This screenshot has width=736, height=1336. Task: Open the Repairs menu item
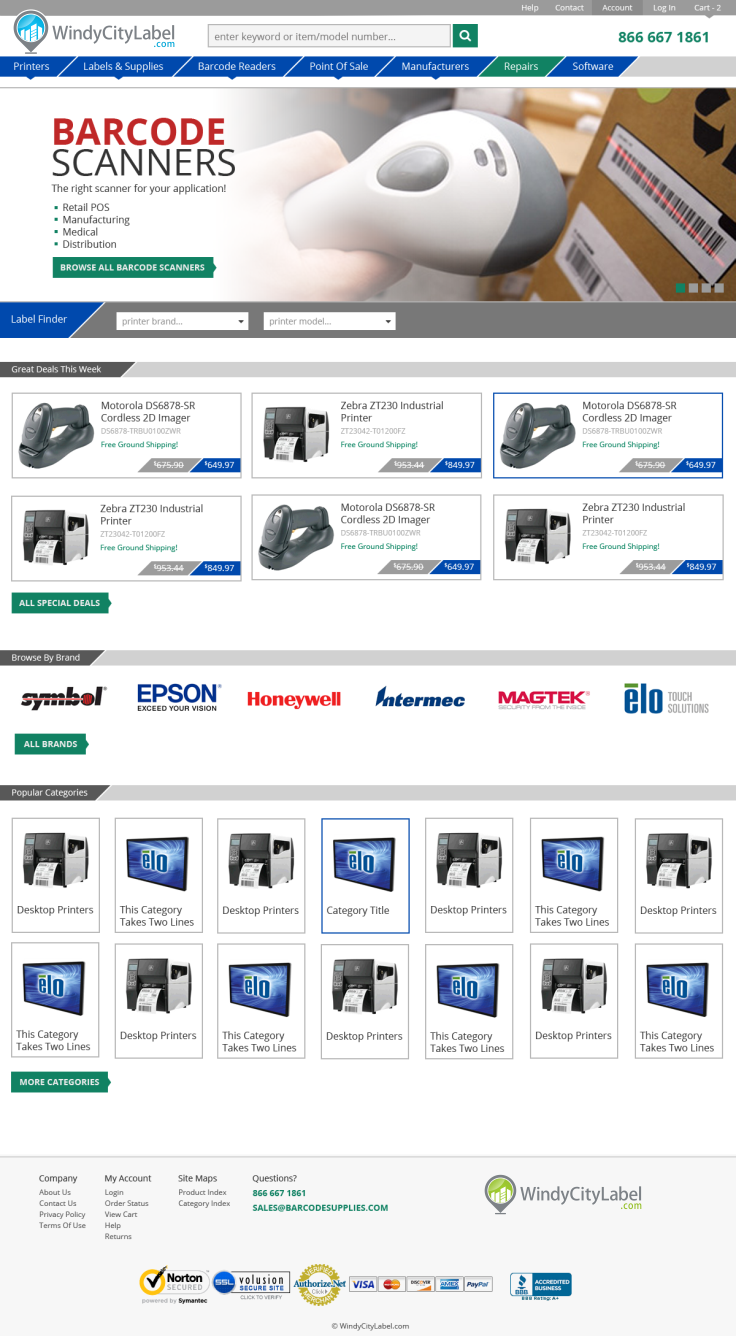(521, 66)
